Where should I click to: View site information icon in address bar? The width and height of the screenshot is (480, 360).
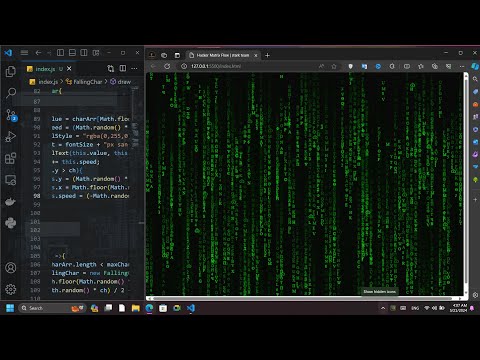point(184,66)
